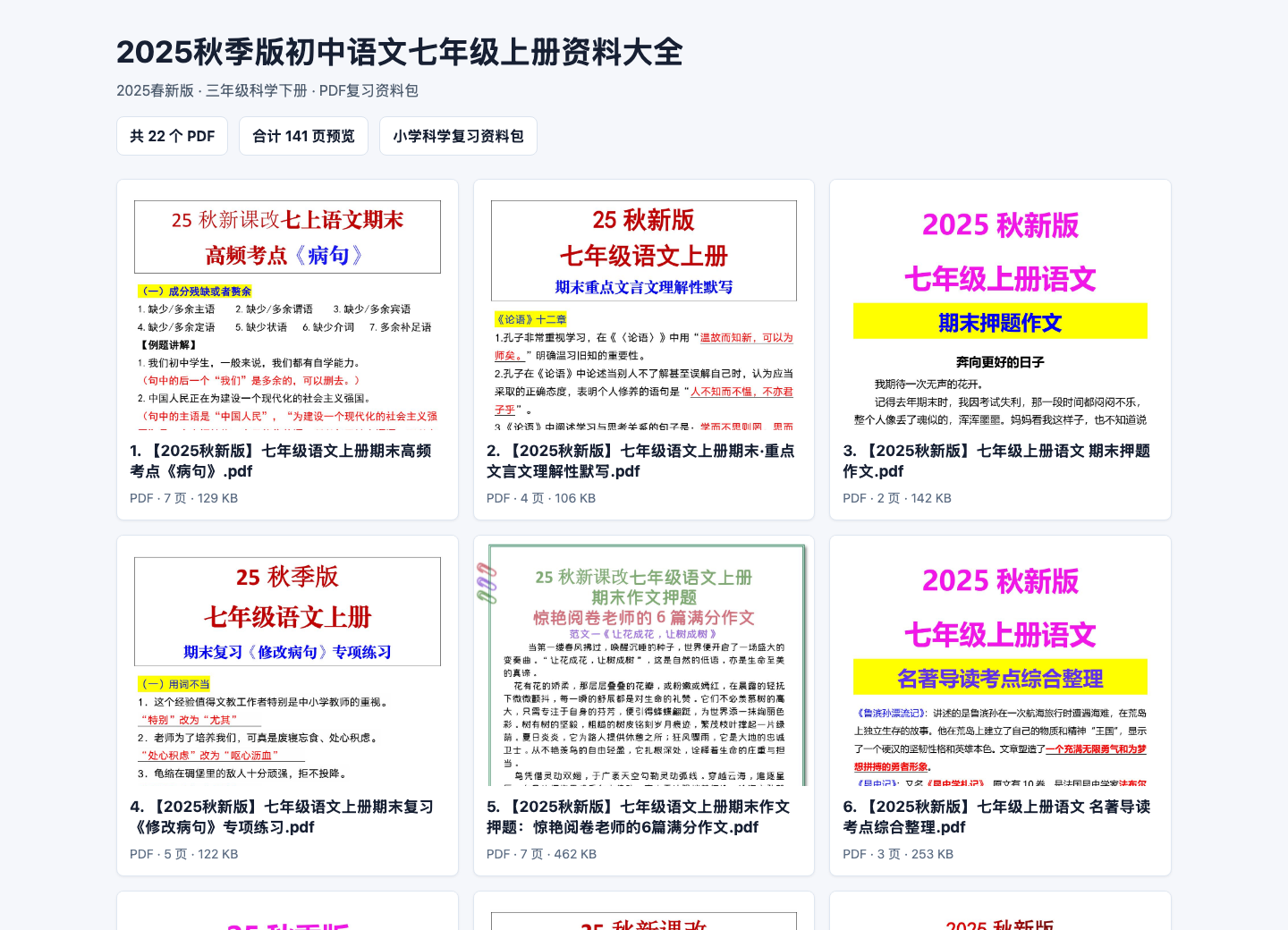Click file info 'PDF · 4 页 · 106 KB'
This screenshot has width=1288, height=930.
[541, 498]
